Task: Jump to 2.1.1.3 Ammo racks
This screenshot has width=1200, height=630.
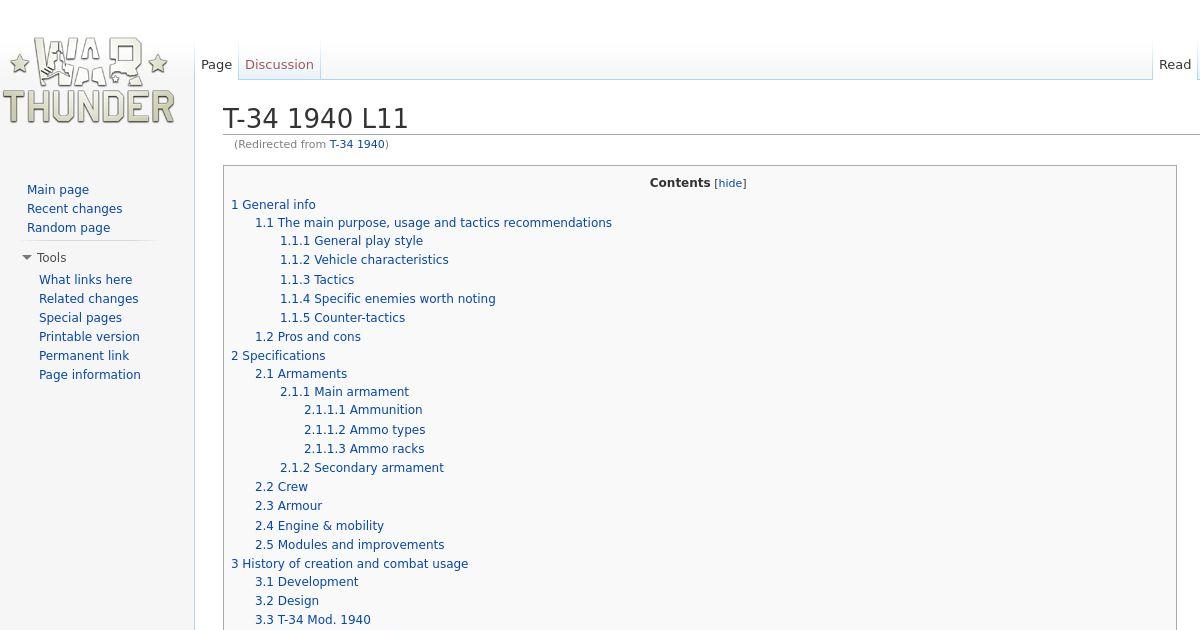Action: [364, 449]
